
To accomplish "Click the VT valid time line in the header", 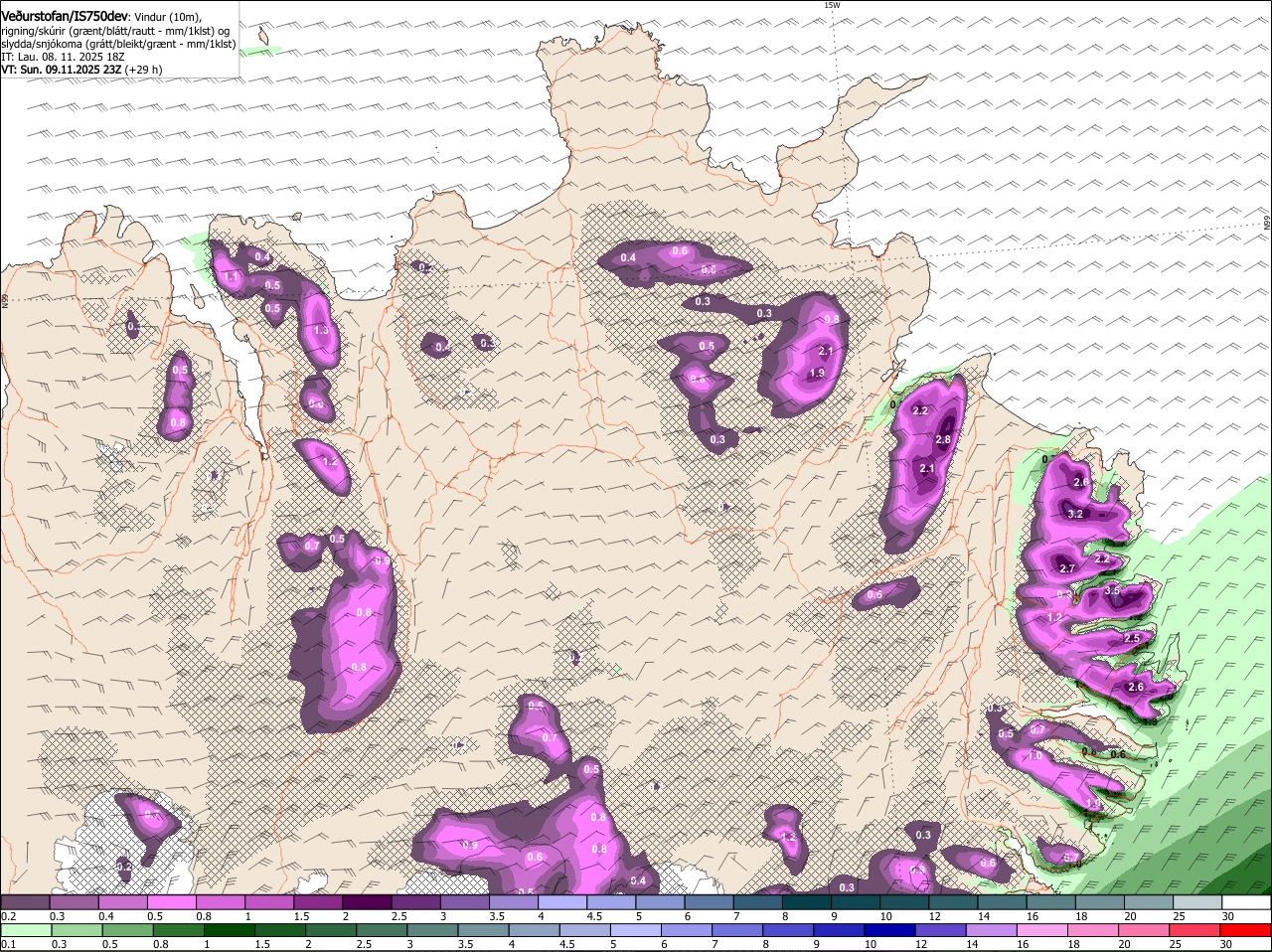I will coord(81,70).
